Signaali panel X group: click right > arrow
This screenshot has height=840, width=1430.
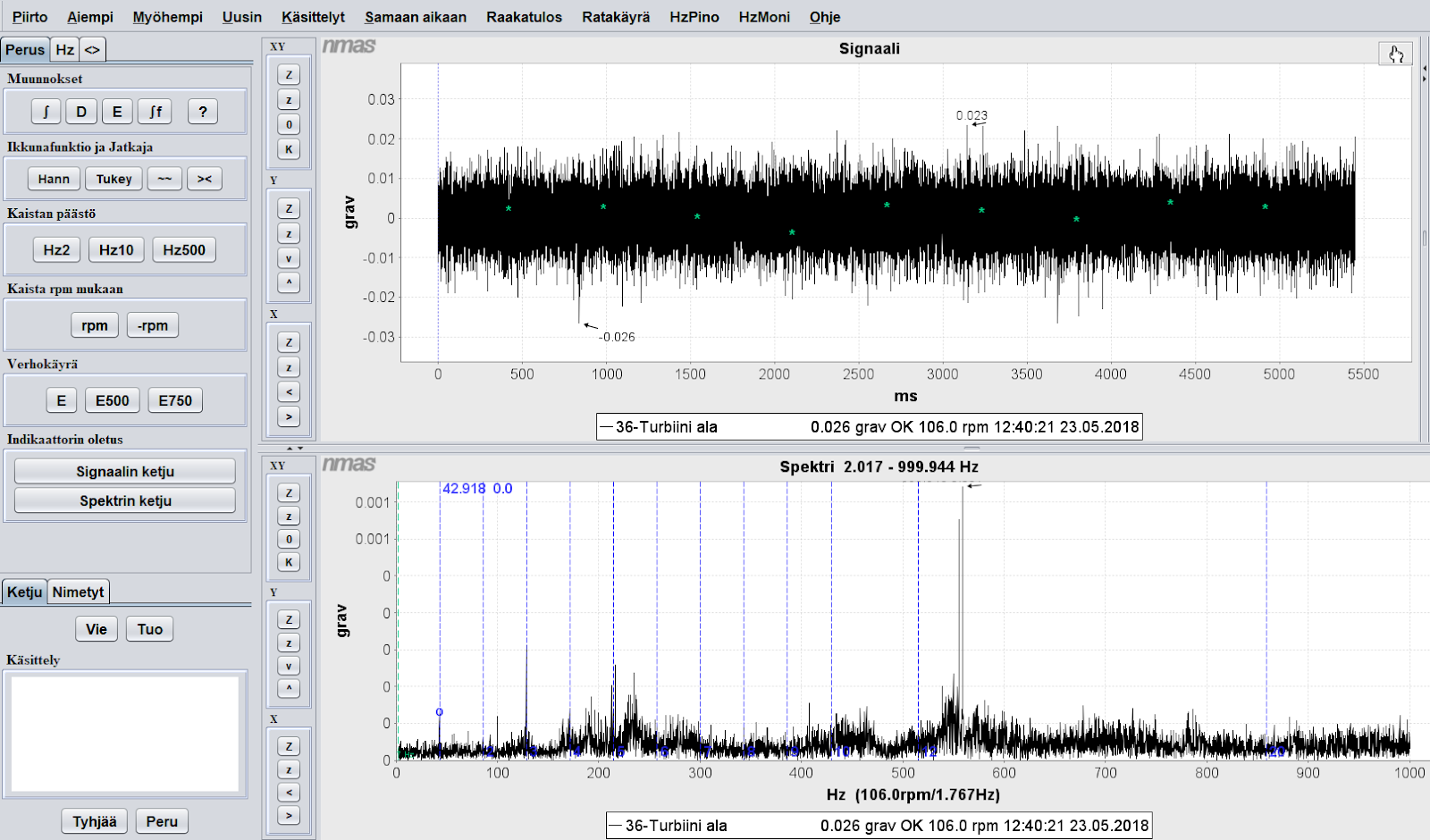[289, 416]
